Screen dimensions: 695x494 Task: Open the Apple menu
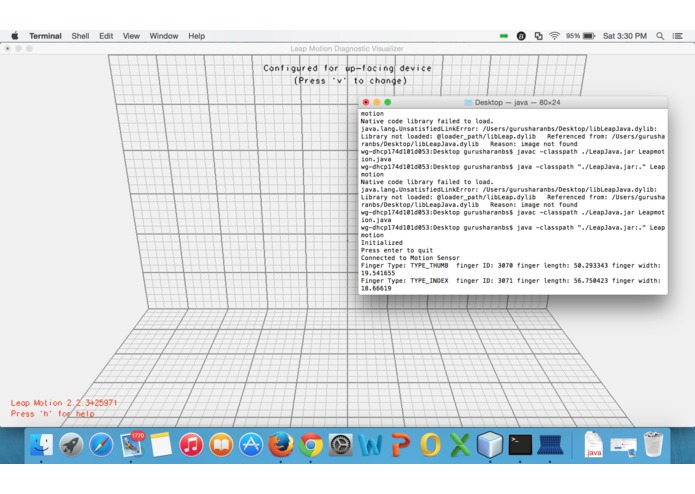pos(15,36)
